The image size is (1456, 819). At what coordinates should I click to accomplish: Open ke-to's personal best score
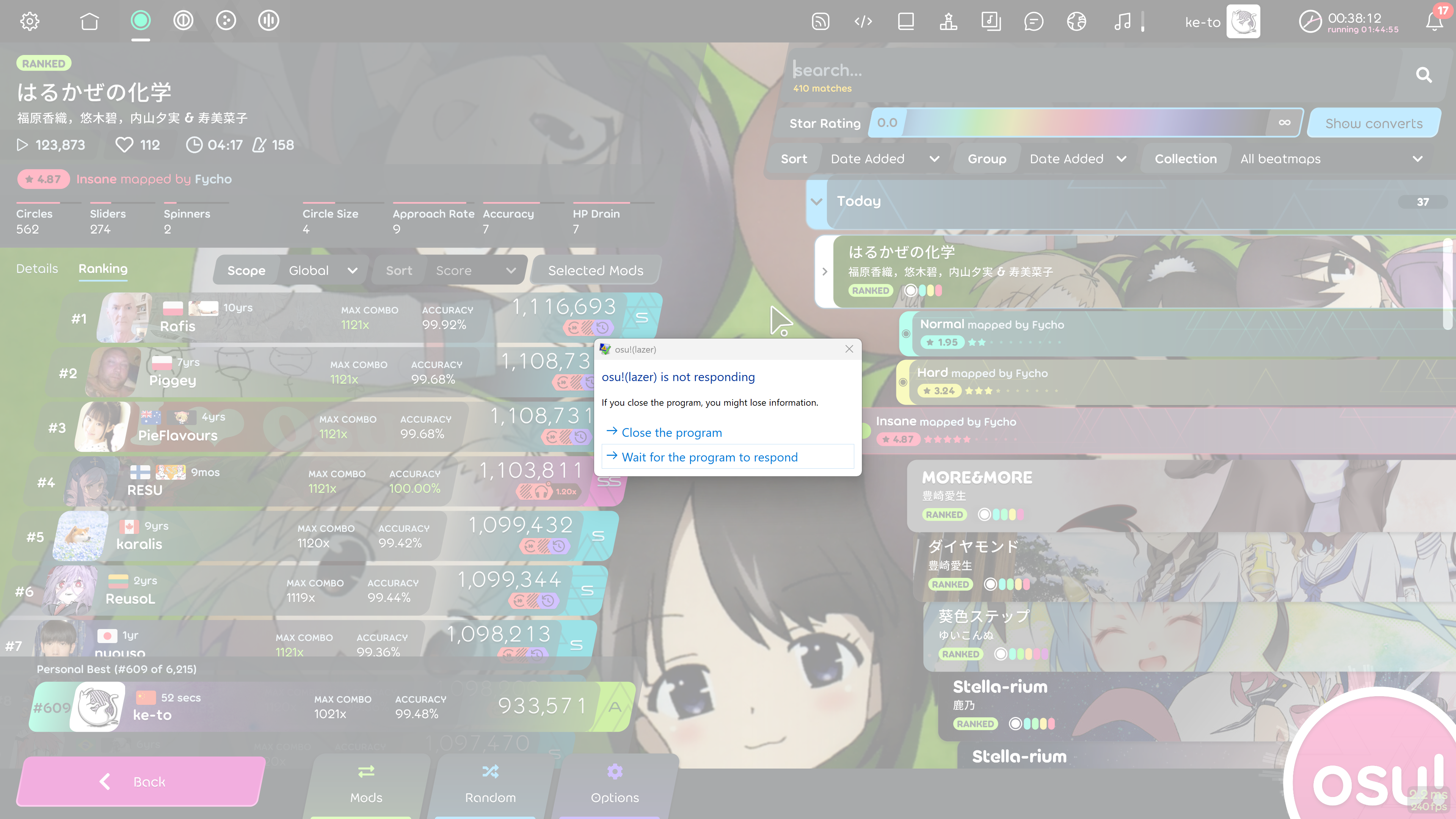coord(333,706)
